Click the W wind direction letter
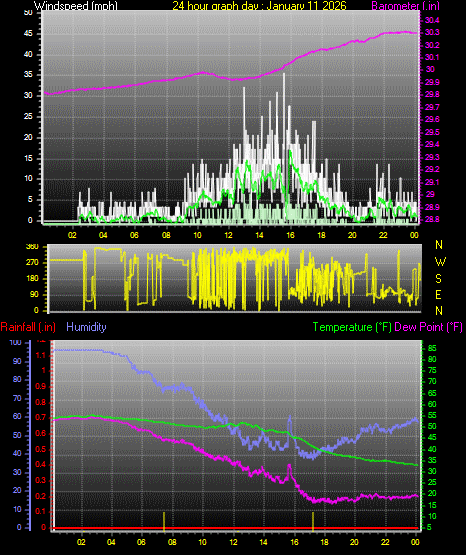466x555 pixels. pyautogui.click(x=440, y=262)
